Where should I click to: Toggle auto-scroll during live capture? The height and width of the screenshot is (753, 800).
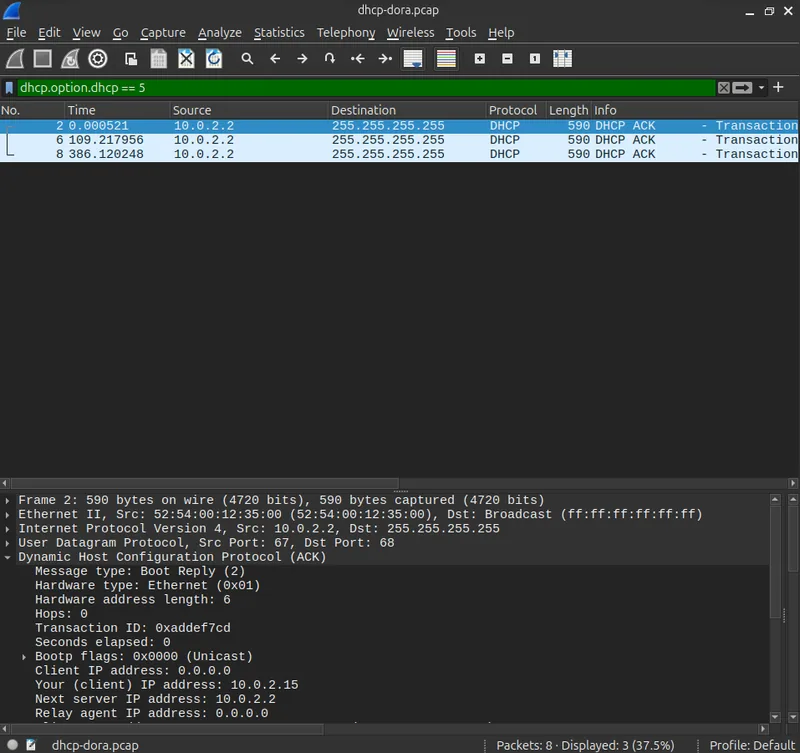point(413,59)
